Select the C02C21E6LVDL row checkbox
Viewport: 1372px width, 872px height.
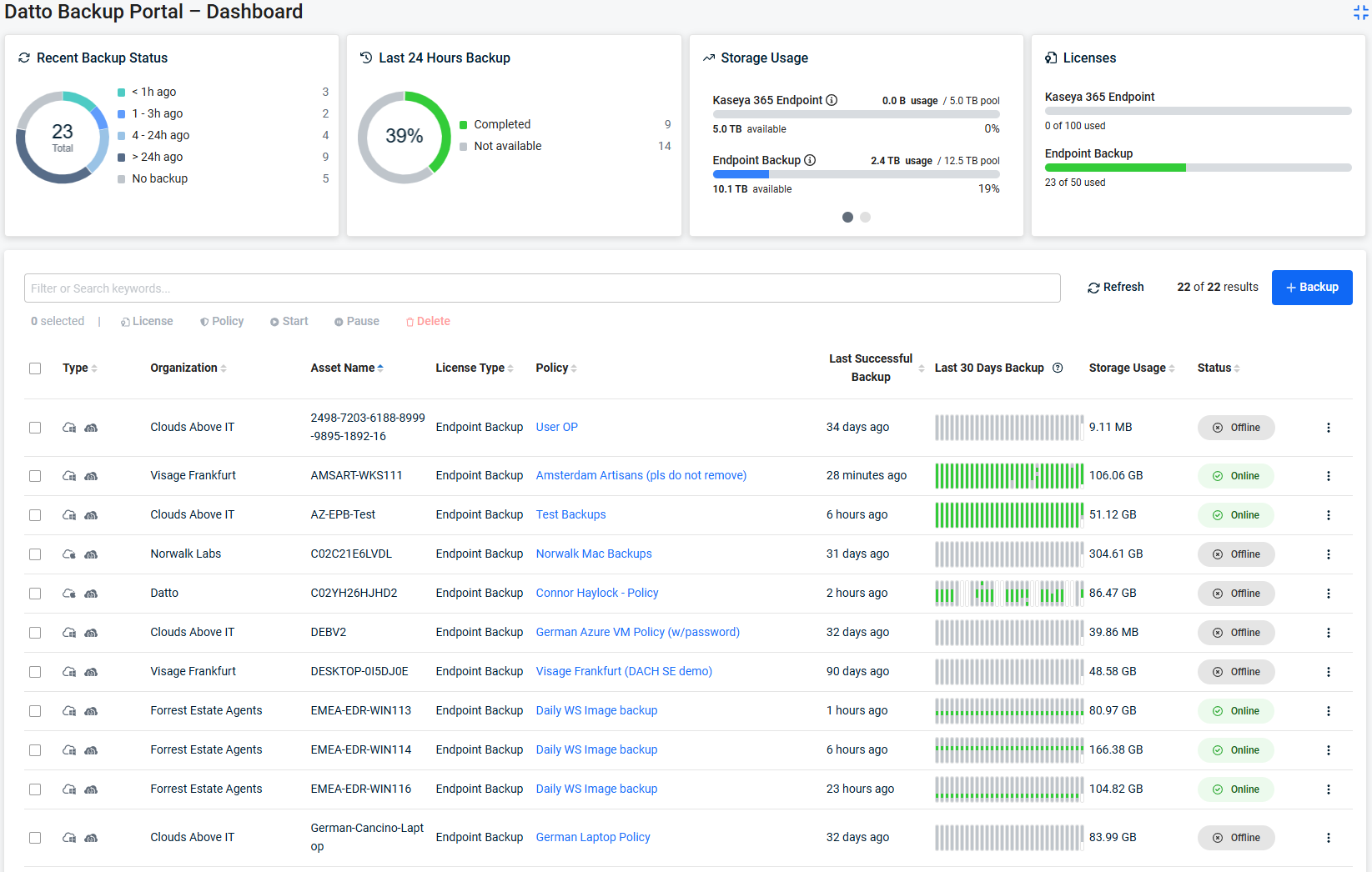(35, 554)
